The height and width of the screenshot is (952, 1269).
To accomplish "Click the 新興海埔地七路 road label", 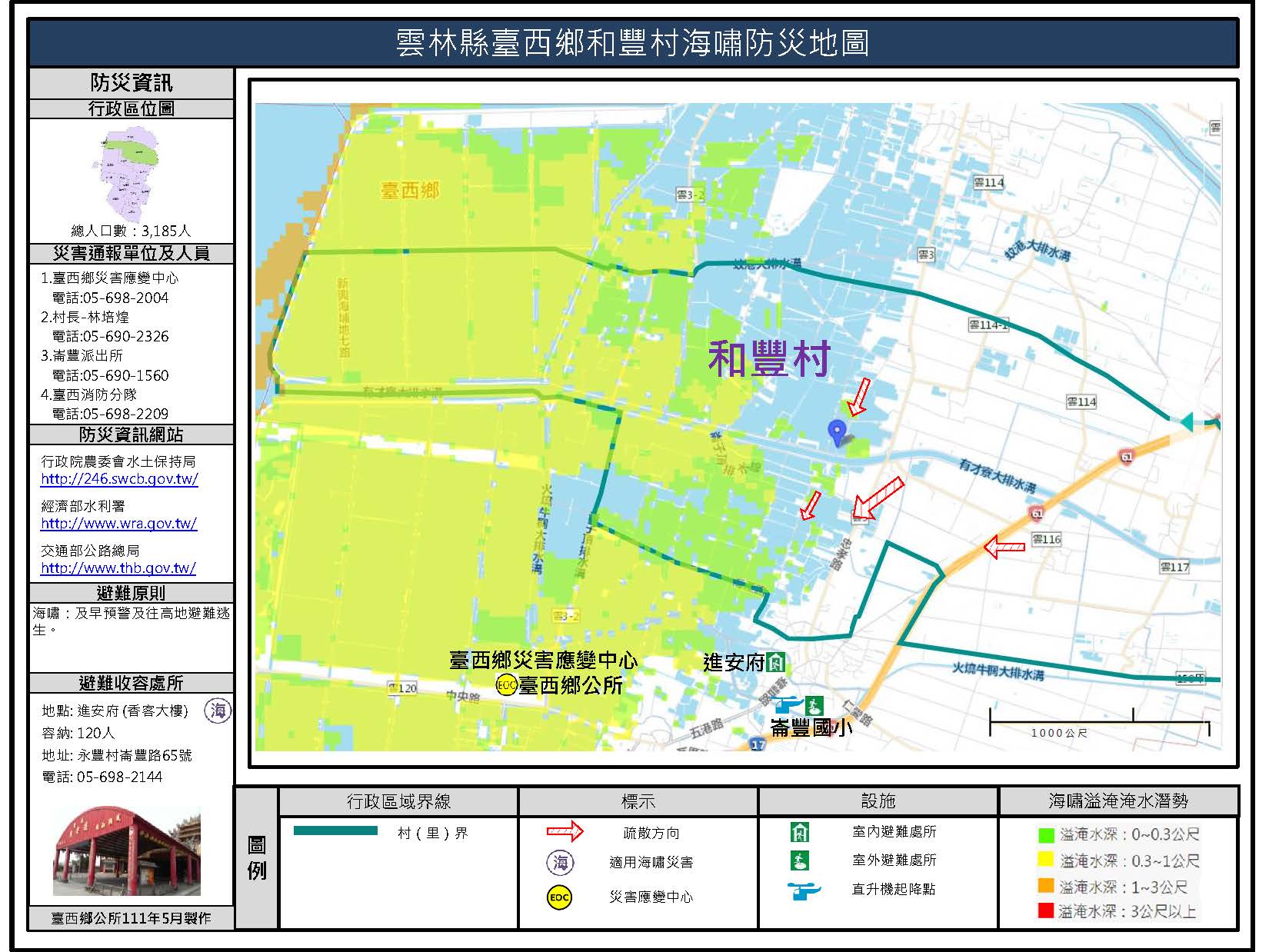I will (343, 316).
